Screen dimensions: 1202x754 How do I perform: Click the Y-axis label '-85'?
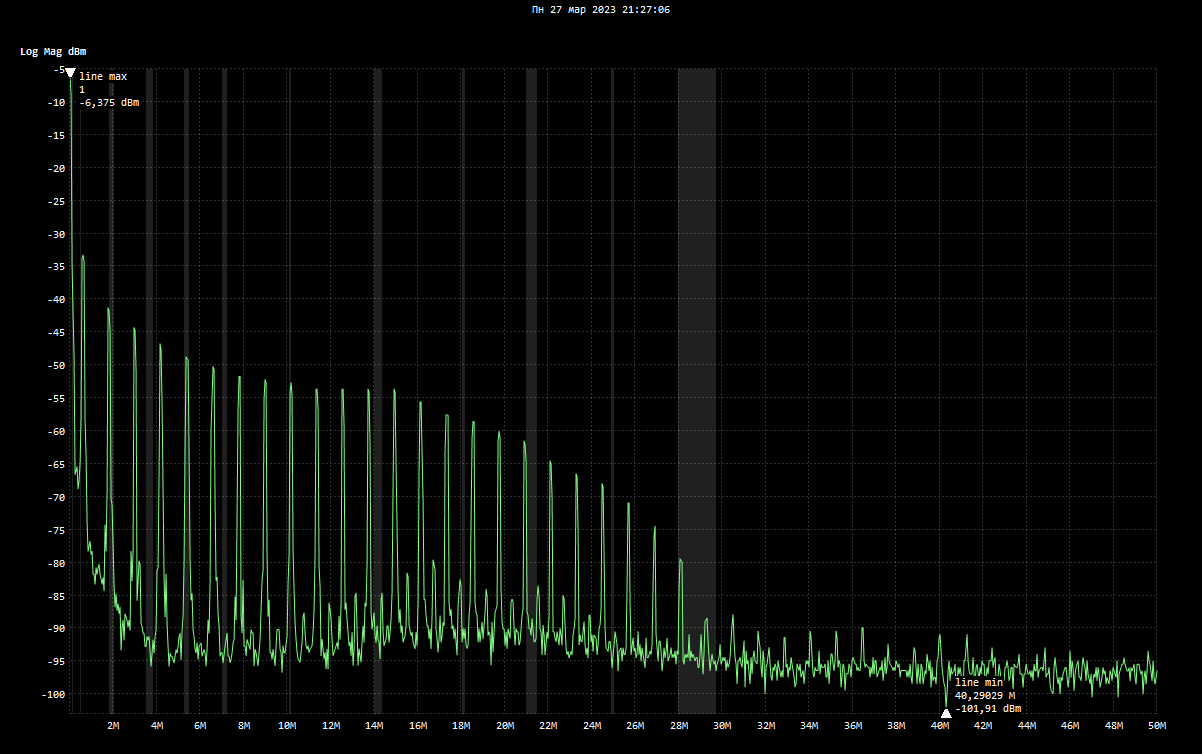(56, 596)
